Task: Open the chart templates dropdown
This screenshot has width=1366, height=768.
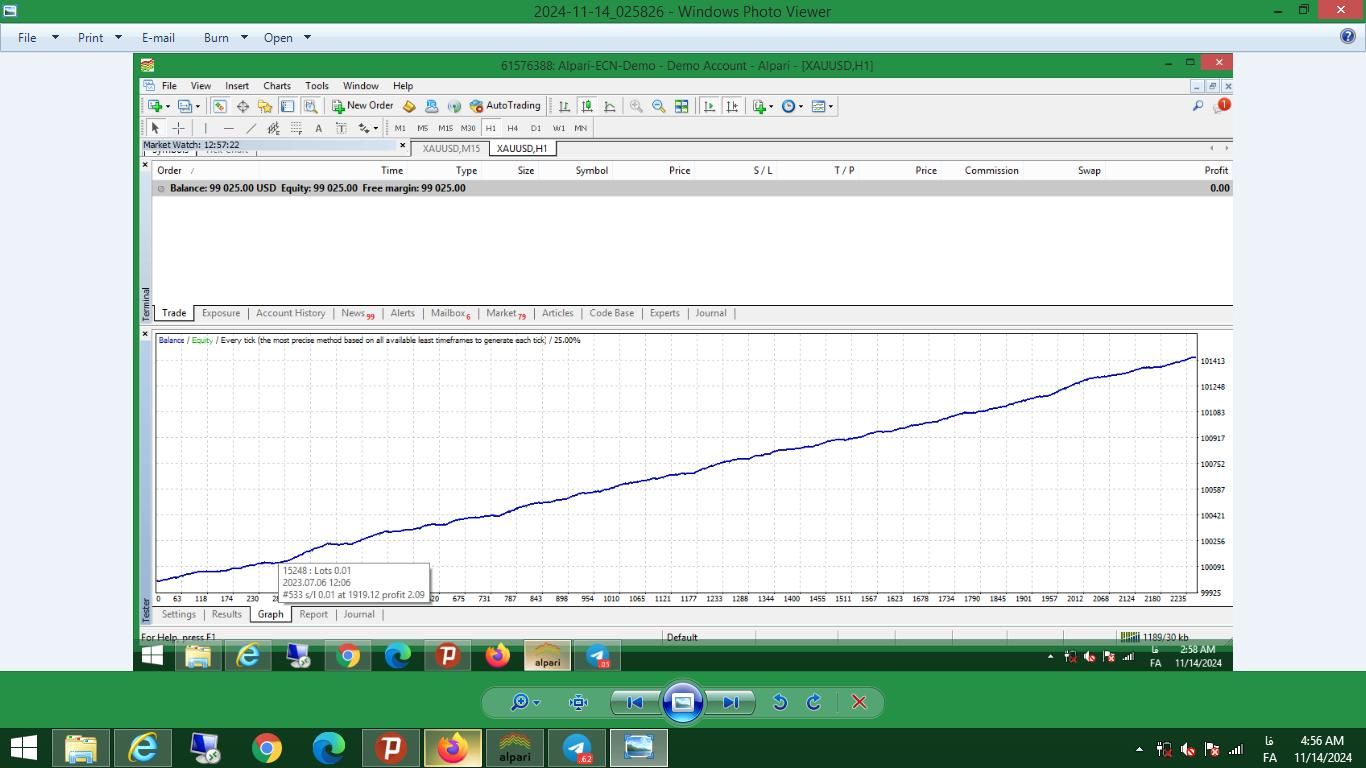Action: [x=823, y=106]
